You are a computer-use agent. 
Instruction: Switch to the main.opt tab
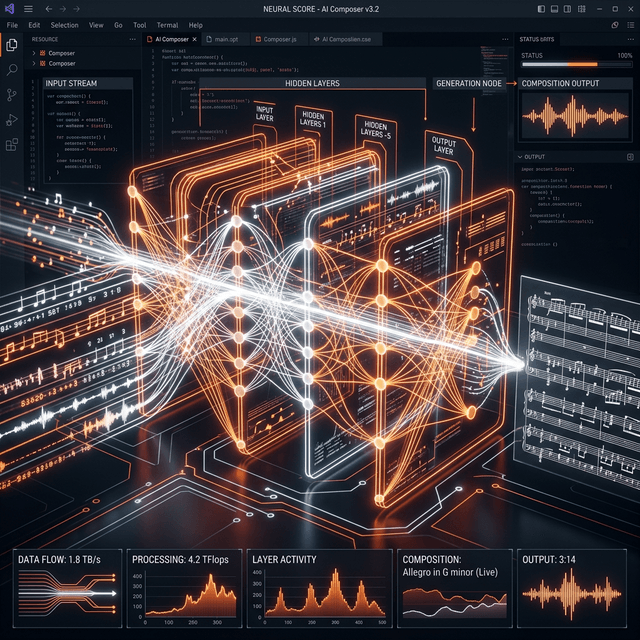pyautogui.click(x=226, y=39)
